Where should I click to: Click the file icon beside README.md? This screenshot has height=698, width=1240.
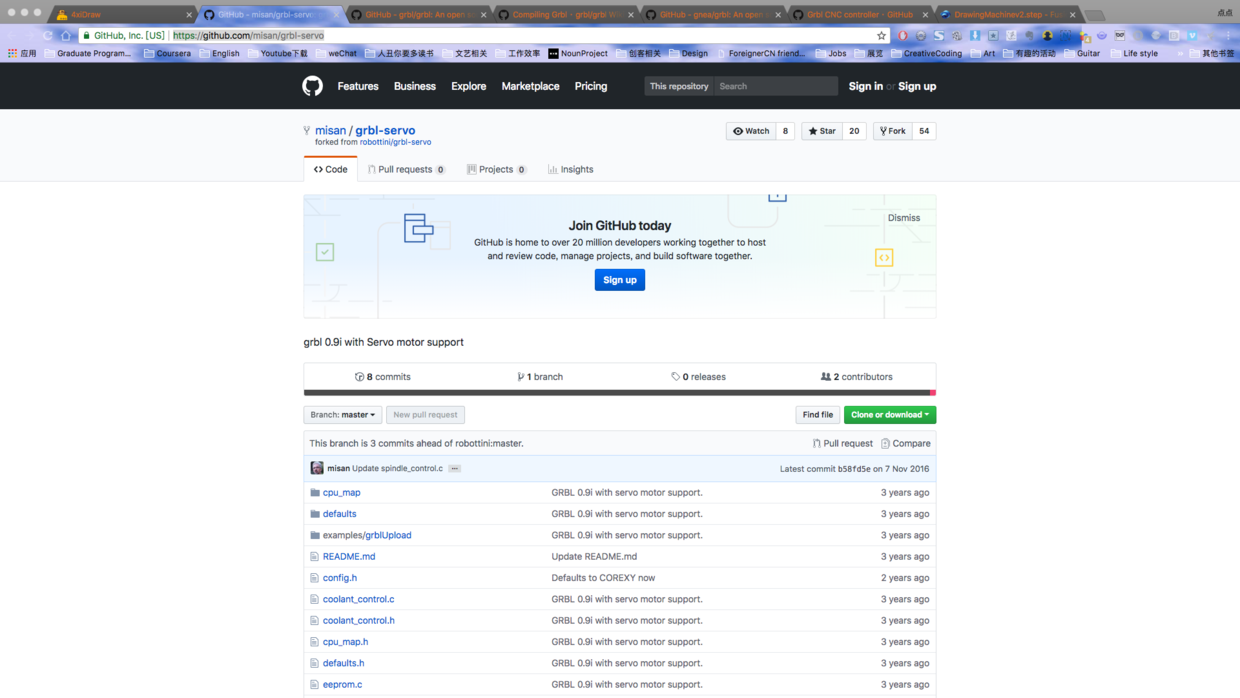coord(314,557)
